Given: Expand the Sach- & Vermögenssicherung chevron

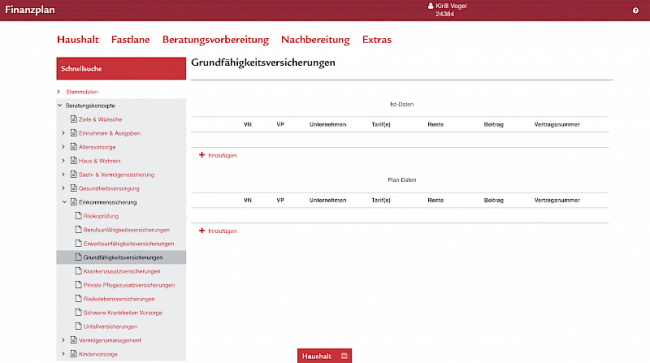Looking at the screenshot, I should pos(63,174).
